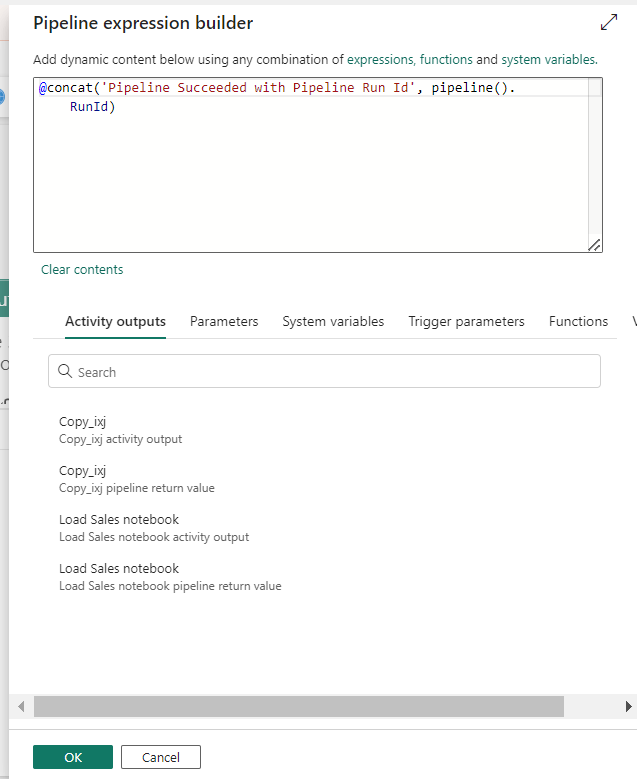Open the expressions help link
Viewport: 637px width, 779px height.
[381, 60]
